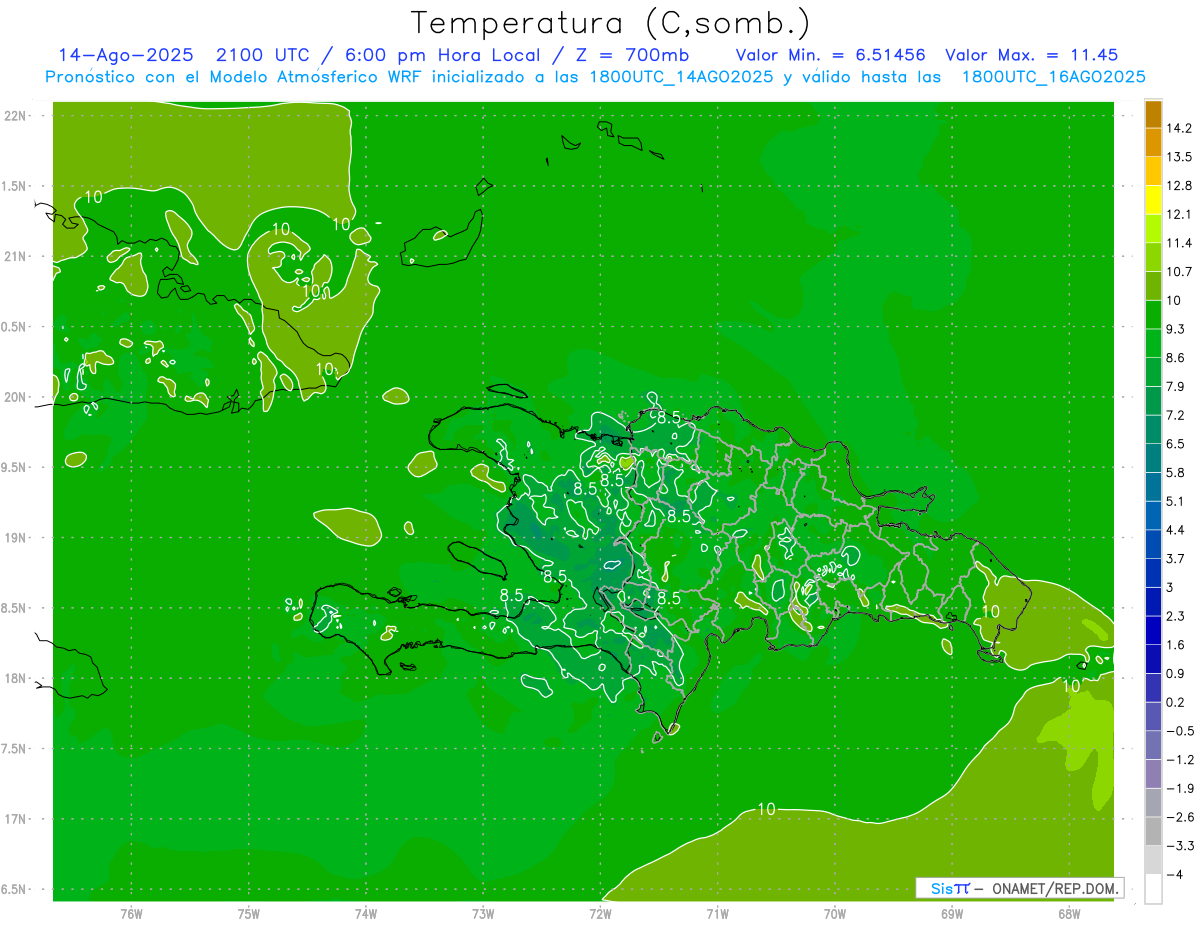The image size is (1200, 927).
Task: Click the "2.3" color bar value
Action: (1176, 616)
